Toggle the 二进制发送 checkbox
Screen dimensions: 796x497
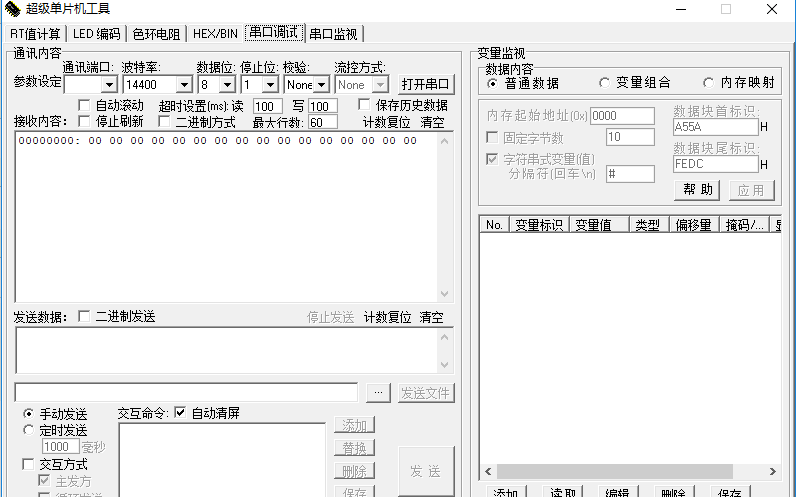click(84, 316)
